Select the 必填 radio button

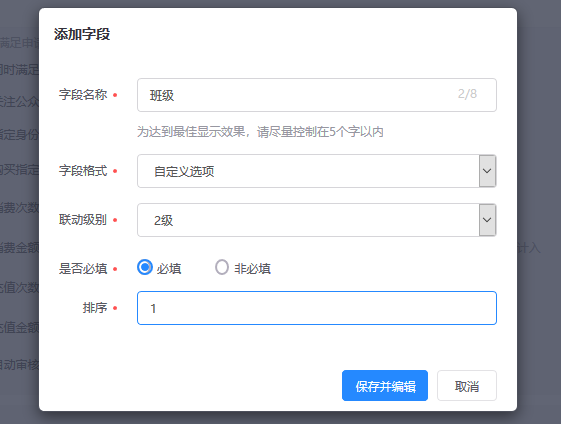145,267
